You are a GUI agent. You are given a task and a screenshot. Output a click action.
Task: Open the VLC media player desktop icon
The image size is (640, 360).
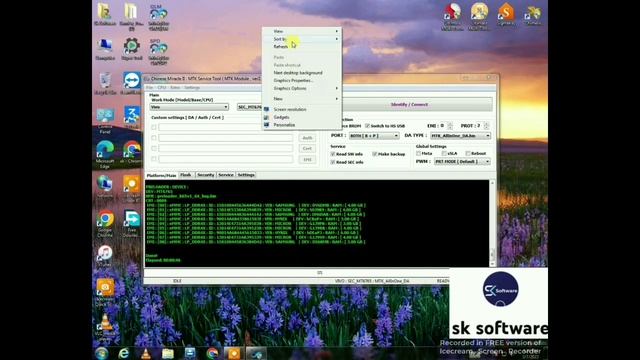pos(105,322)
